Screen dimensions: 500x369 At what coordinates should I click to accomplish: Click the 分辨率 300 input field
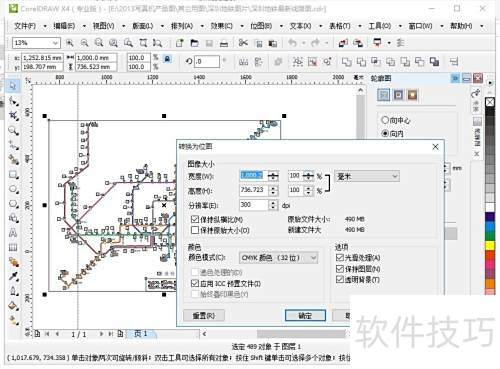pyautogui.click(x=254, y=205)
